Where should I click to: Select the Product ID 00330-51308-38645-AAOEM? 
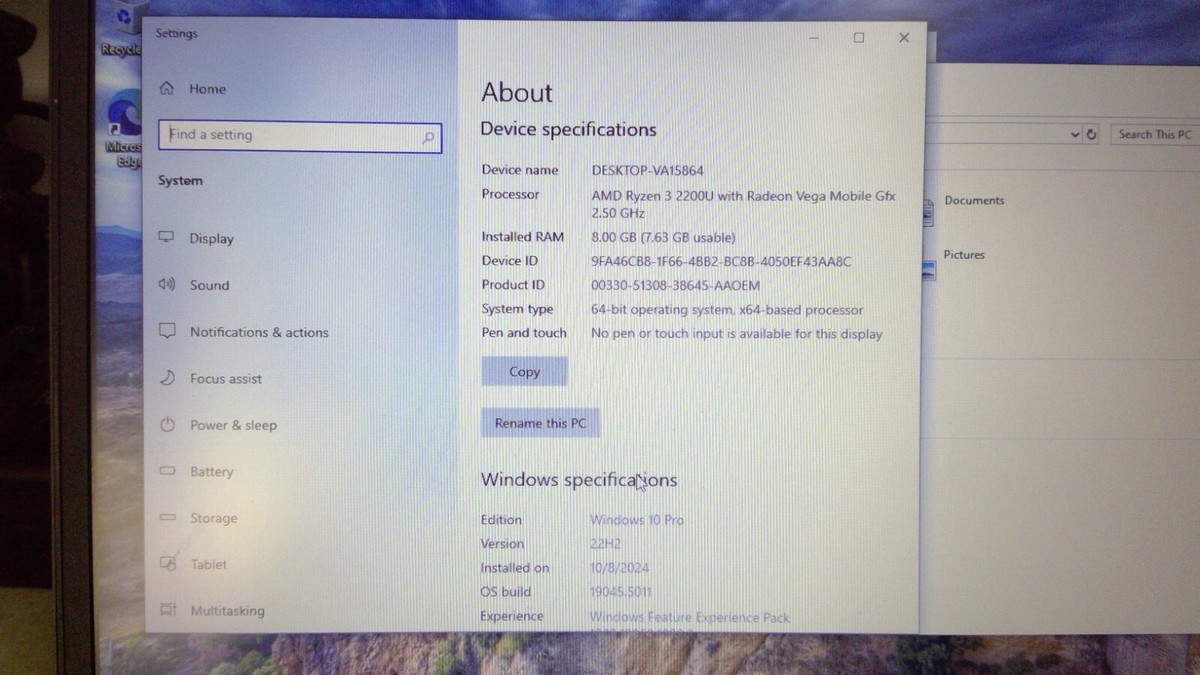point(675,285)
